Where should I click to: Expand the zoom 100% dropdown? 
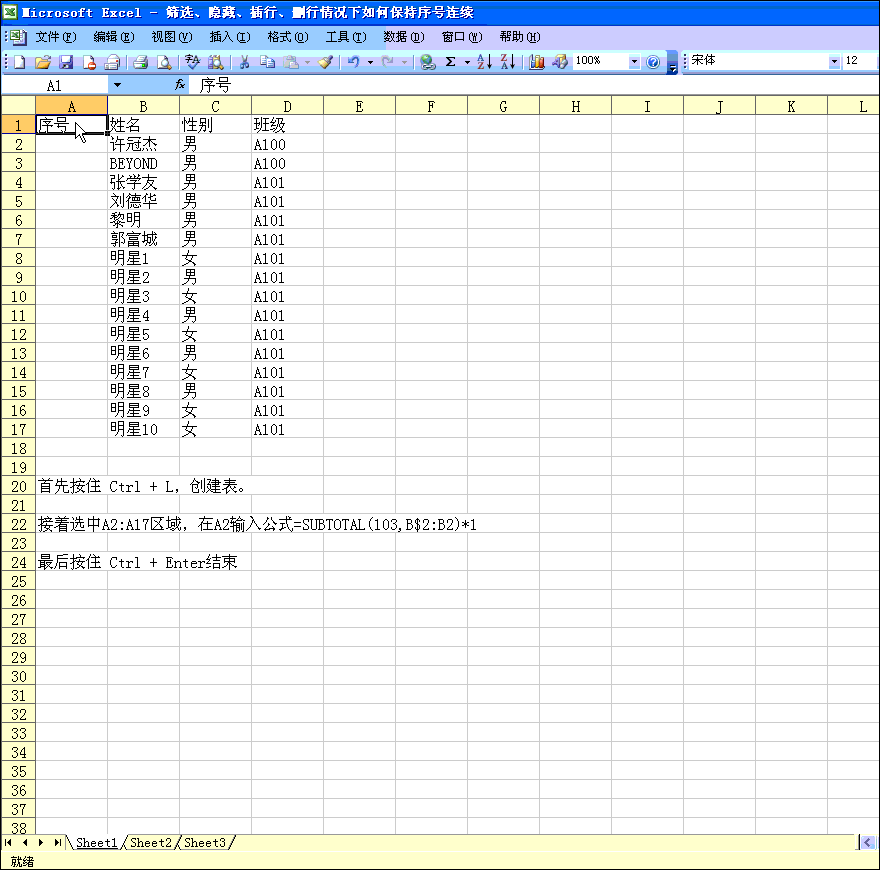pyautogui.click(x=634, y=62)
